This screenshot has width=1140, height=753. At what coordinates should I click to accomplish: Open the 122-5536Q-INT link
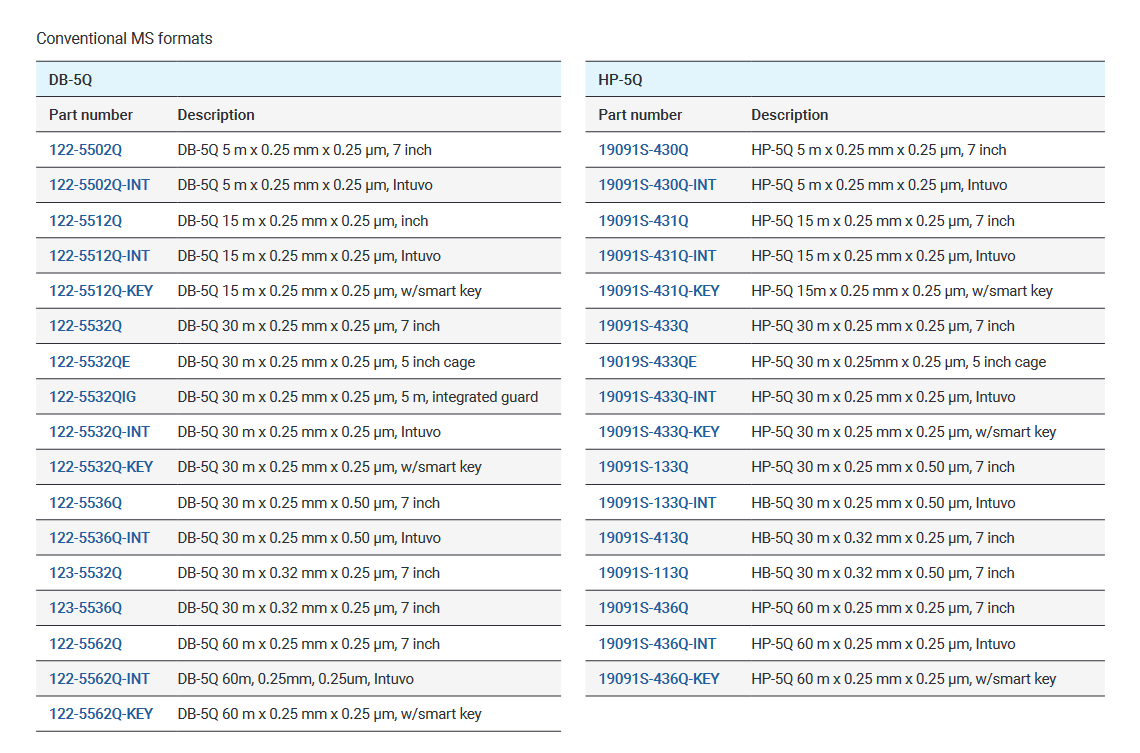99,538
